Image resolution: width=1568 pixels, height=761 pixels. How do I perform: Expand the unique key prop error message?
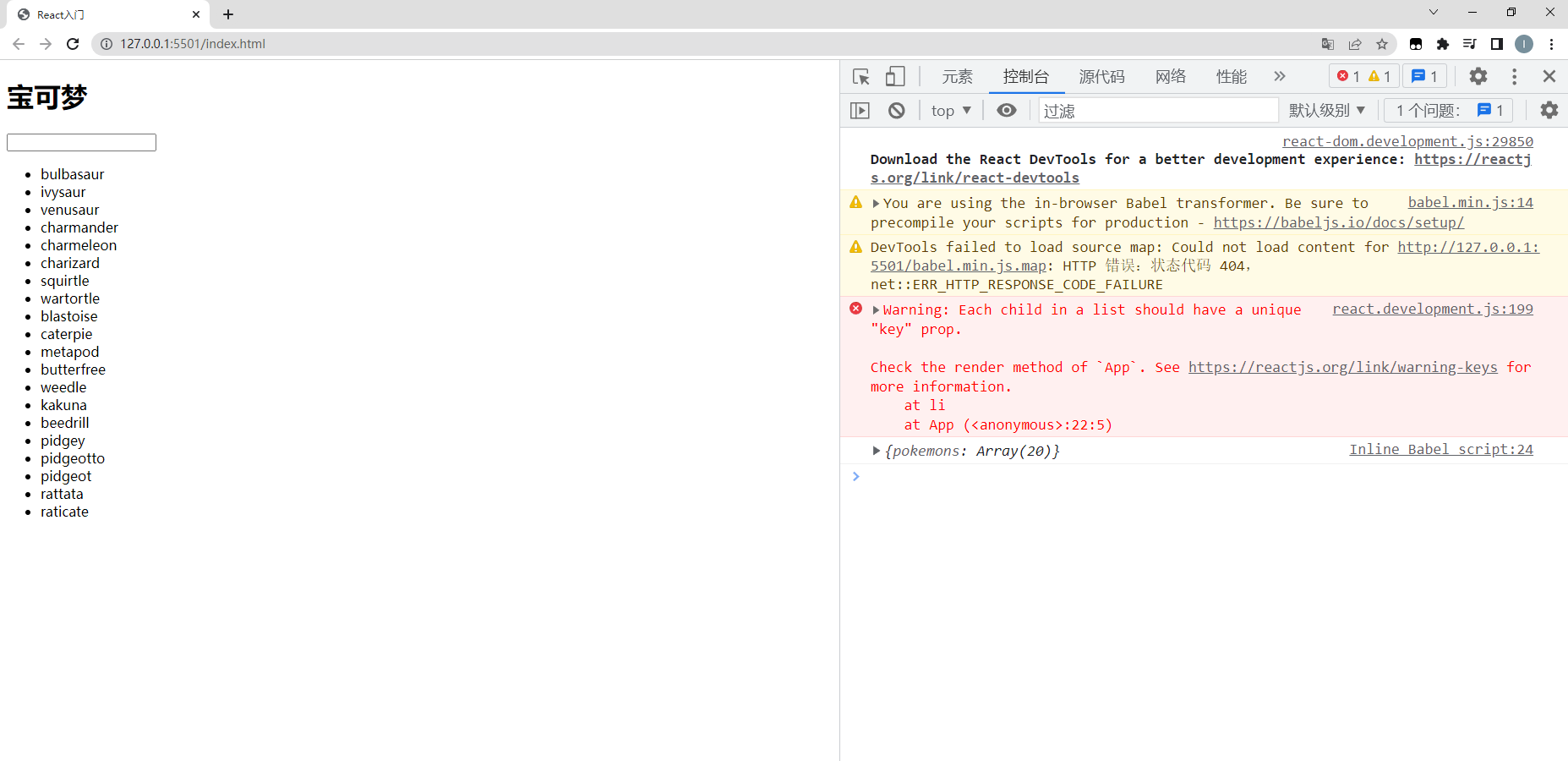pos(877,309)
